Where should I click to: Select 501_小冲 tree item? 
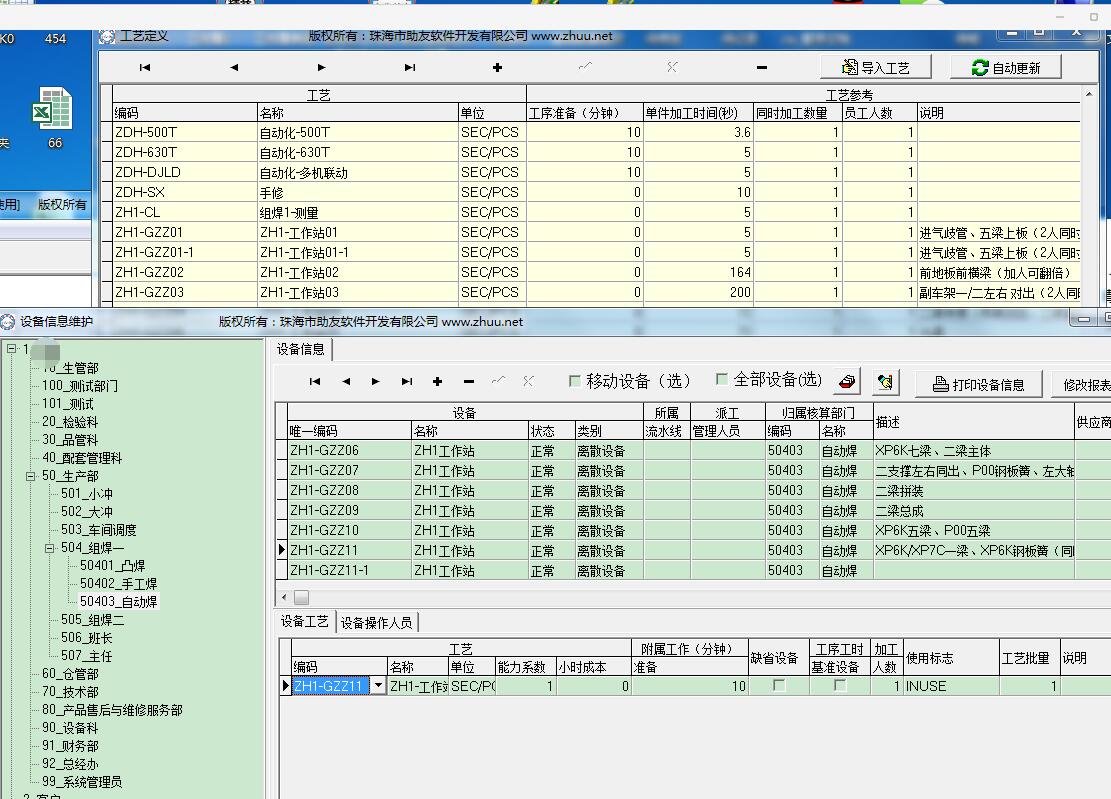click(x=86, y=494)
